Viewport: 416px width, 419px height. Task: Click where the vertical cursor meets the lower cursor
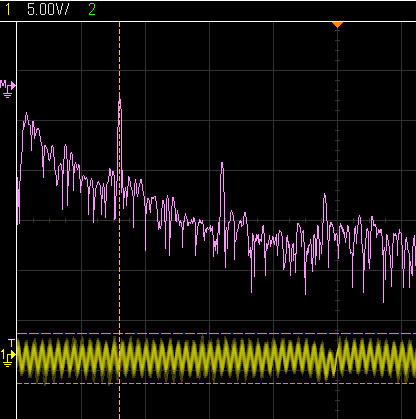tap(119, 383)
